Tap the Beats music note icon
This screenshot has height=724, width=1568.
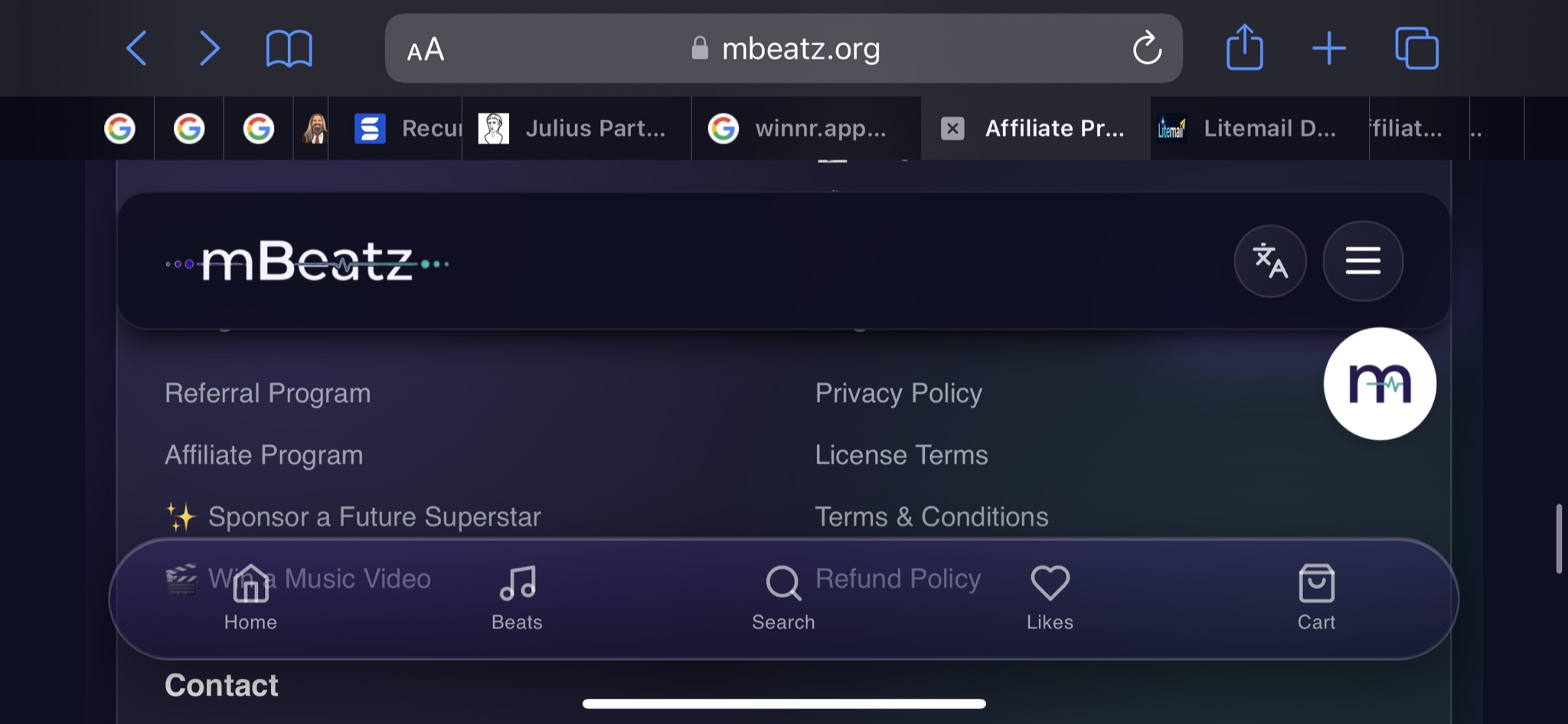click(x=517, y=583)
